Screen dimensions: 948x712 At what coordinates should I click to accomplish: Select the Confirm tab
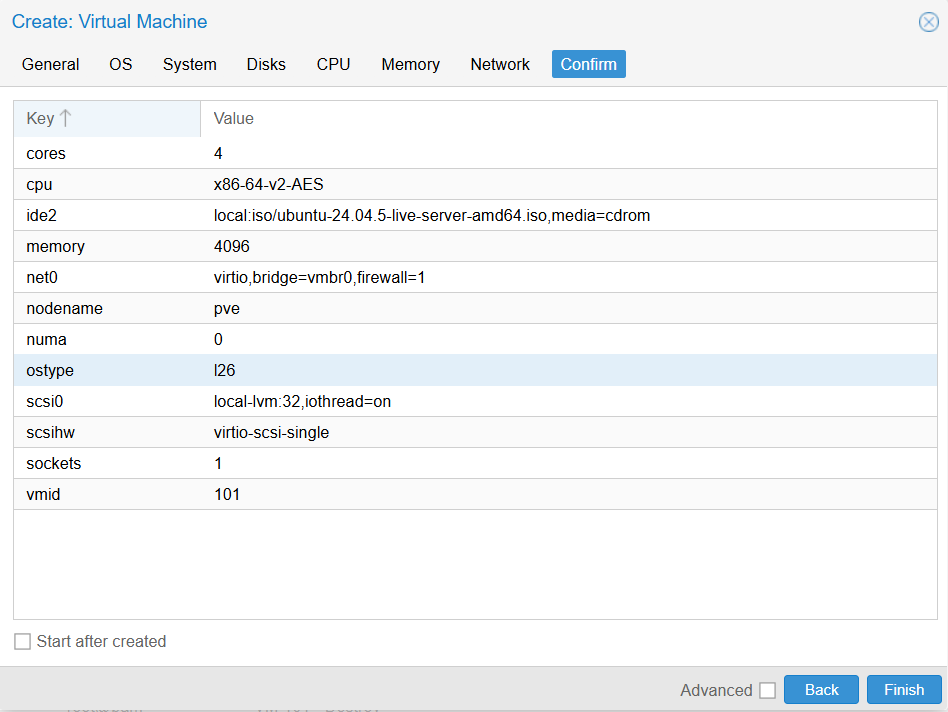coord(588,64)
